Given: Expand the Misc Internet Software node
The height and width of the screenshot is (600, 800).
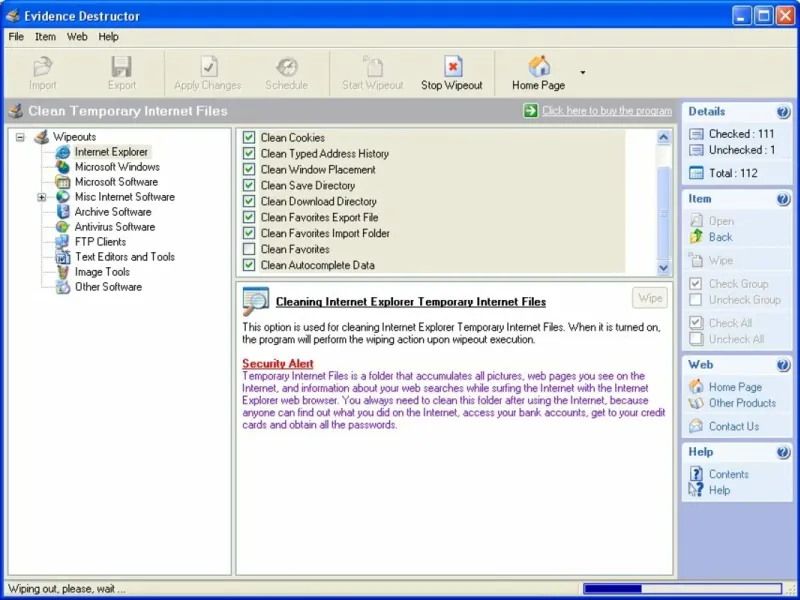Looking at the screenshot, I should point(41,197).
